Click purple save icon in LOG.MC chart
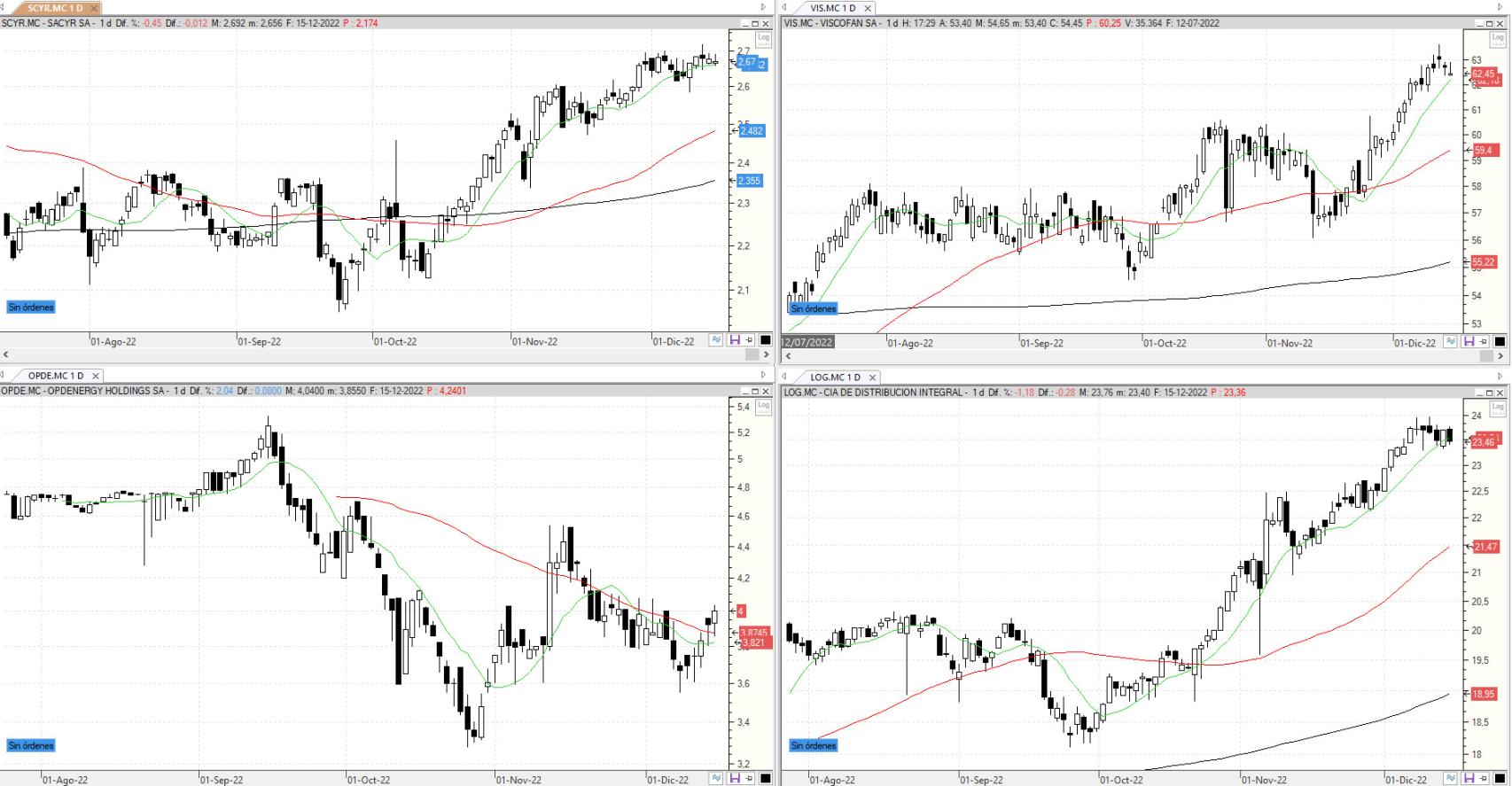The width and height of the screenshot is (1512, 786). (x=1469, y=778)
